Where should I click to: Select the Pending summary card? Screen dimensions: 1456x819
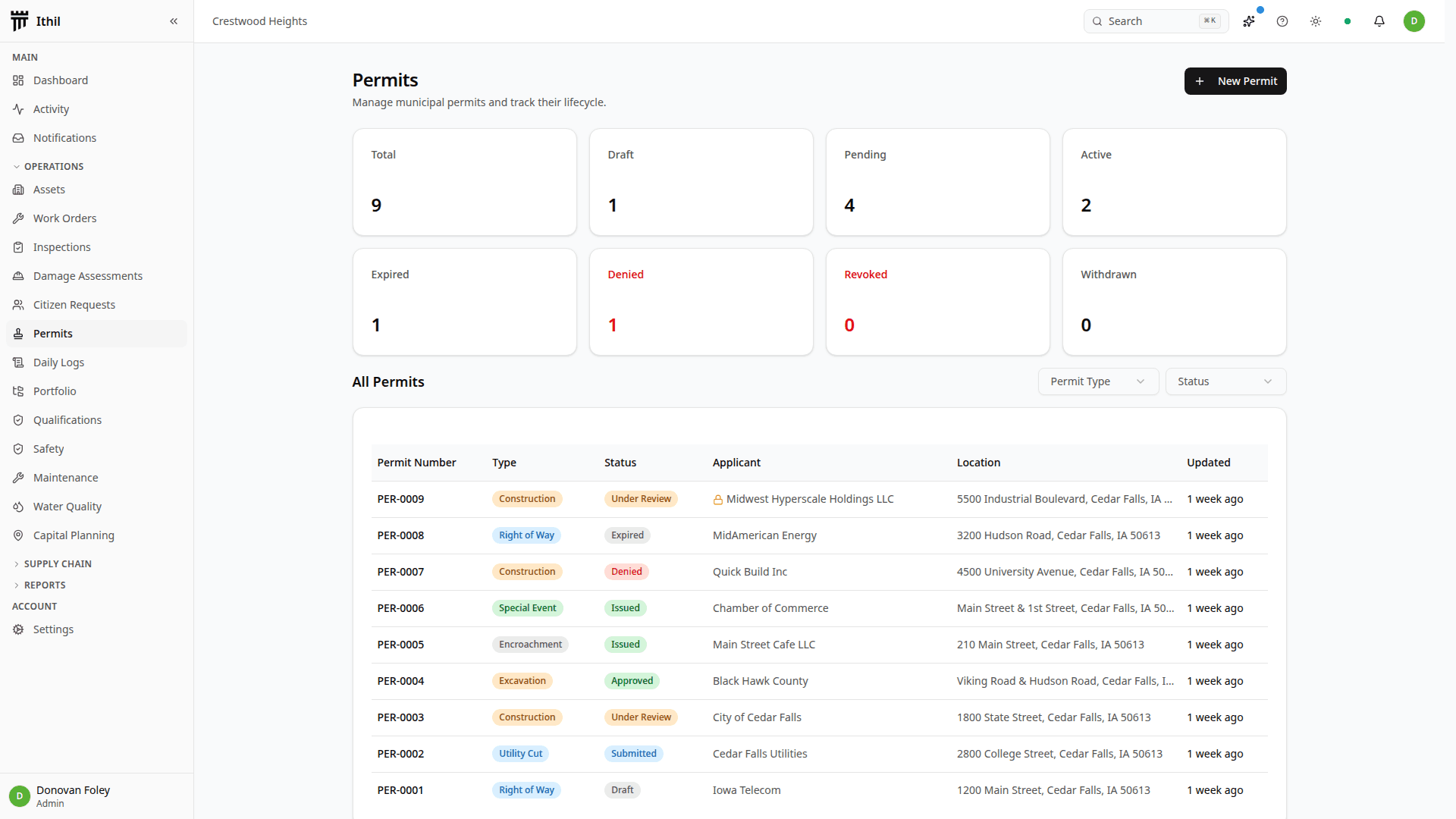(937, 182)
